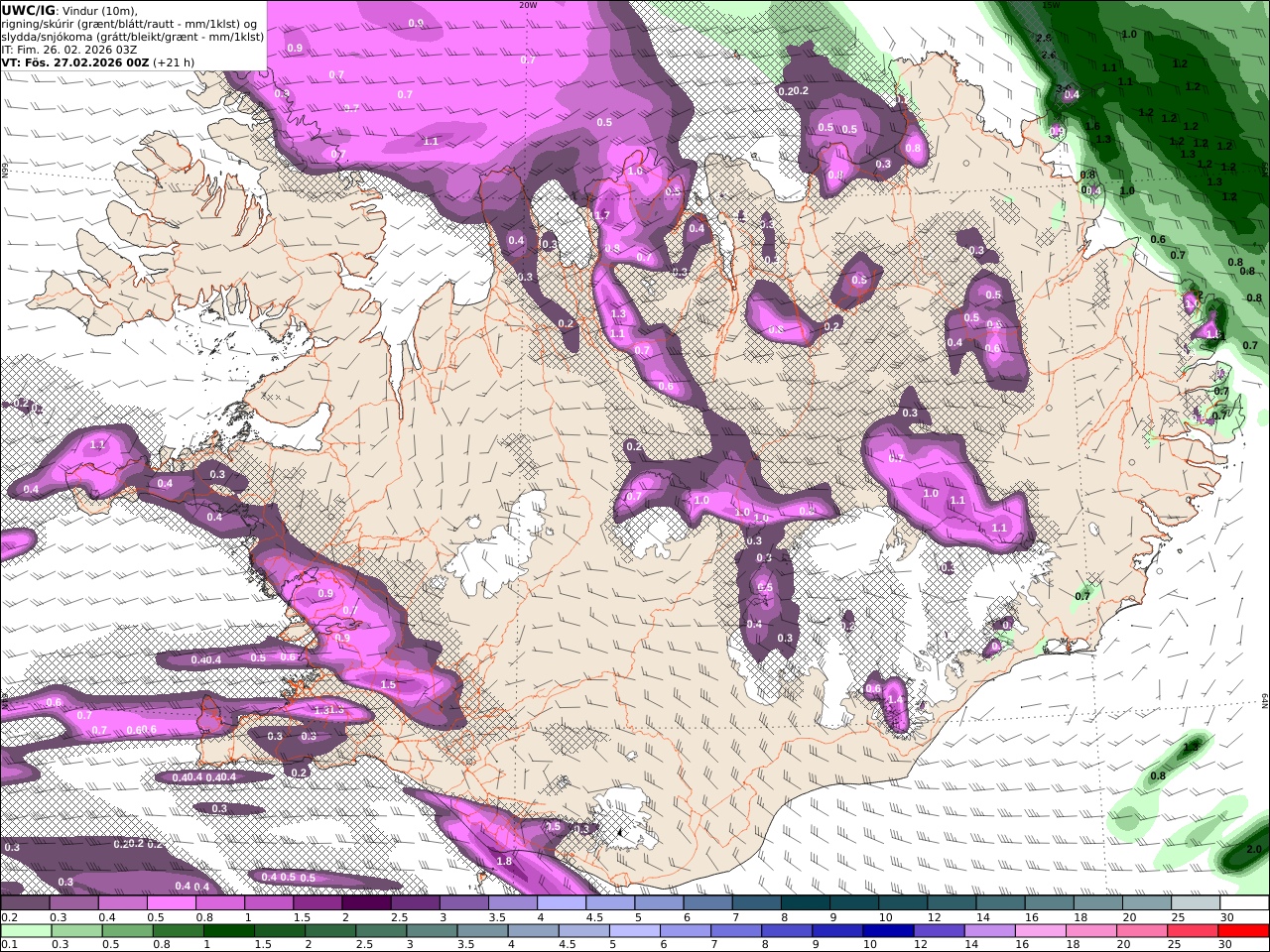The image size is (1270, 952).
Task: Click the red 25 swatch in lower legend
Action: click(1191, 931)
